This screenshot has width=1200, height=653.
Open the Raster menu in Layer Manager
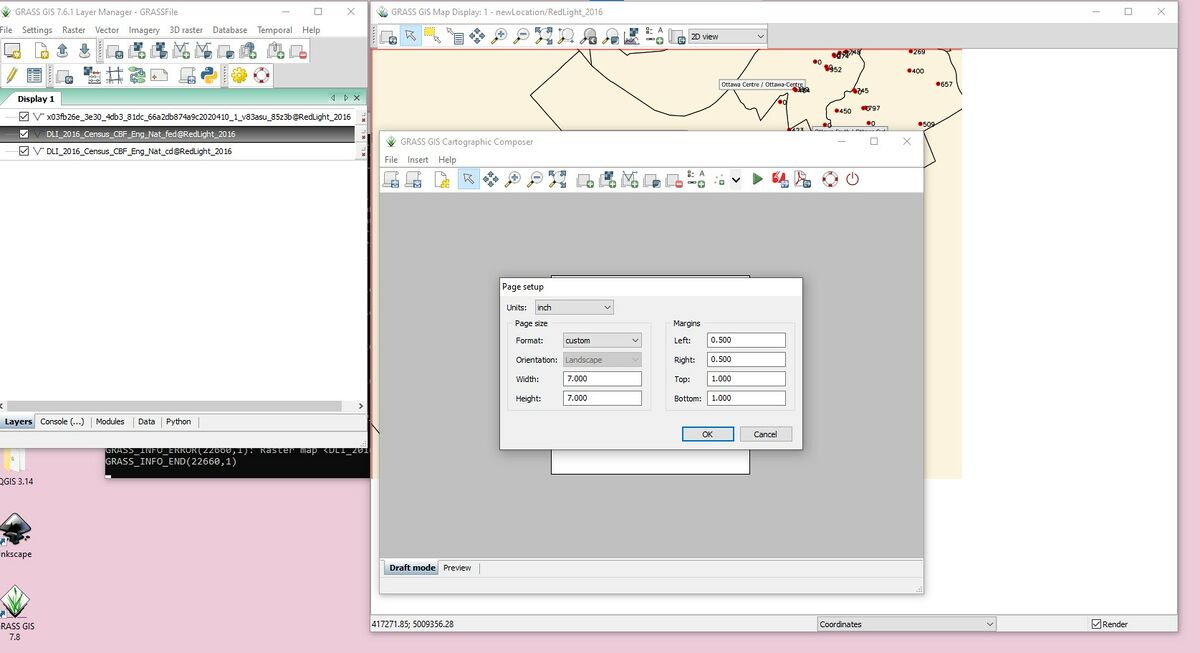[x=76, y=30]
